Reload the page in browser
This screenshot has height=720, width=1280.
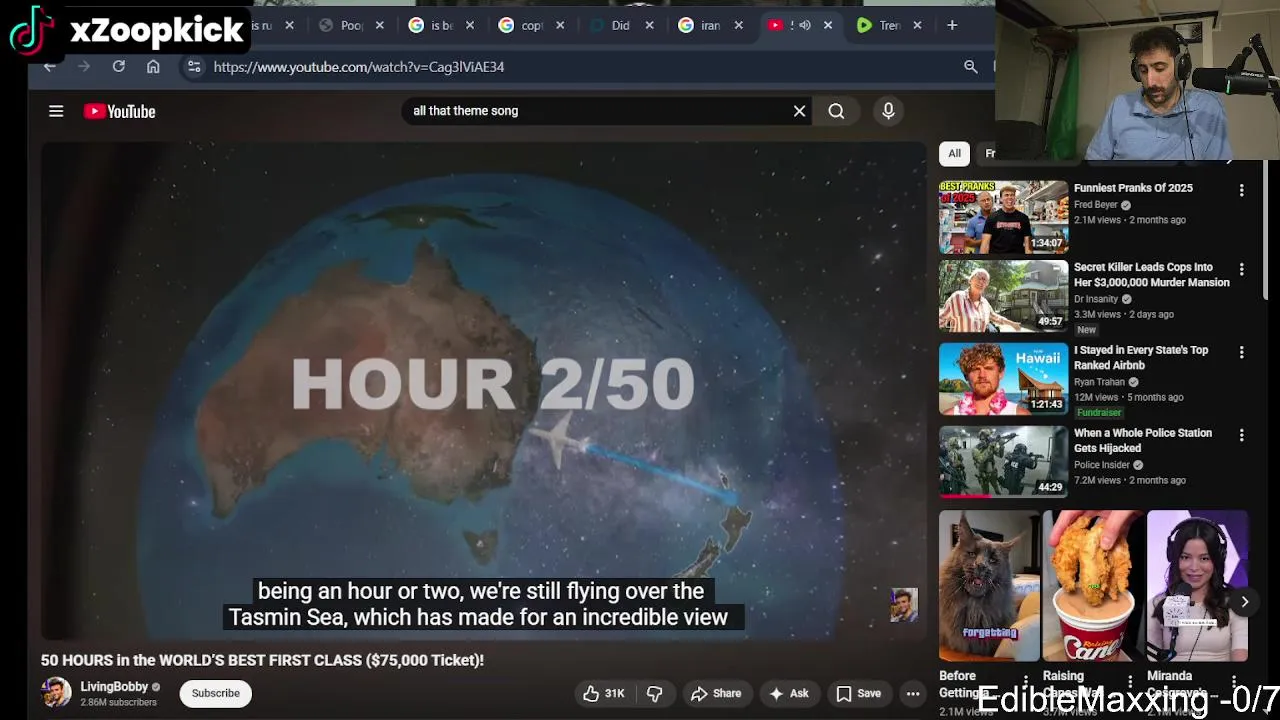(x=118, y=66)
